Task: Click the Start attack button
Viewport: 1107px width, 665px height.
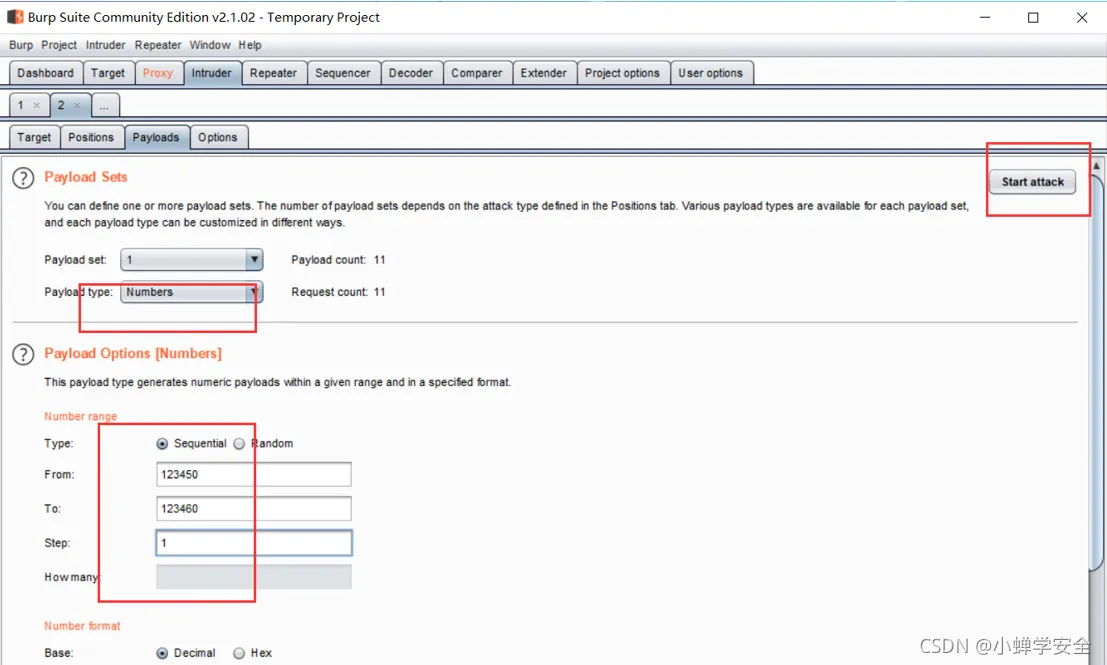Action: [1032, 181]
